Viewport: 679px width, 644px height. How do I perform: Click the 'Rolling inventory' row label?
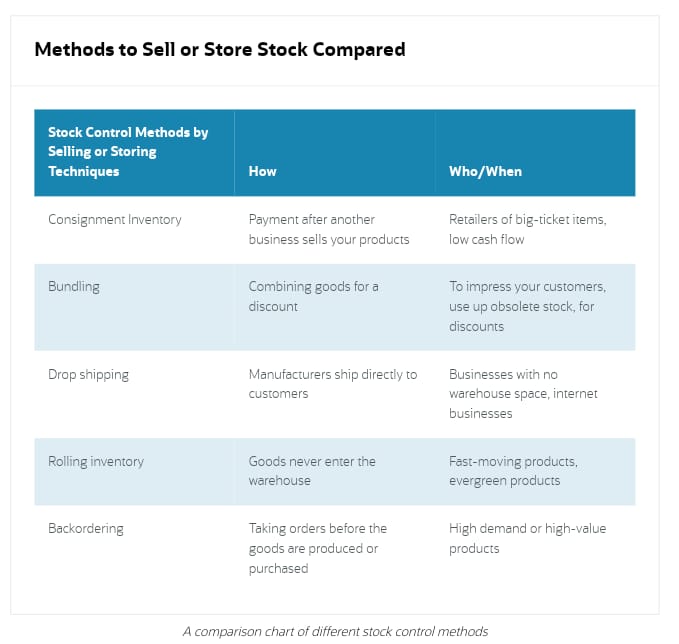(96, 462)
